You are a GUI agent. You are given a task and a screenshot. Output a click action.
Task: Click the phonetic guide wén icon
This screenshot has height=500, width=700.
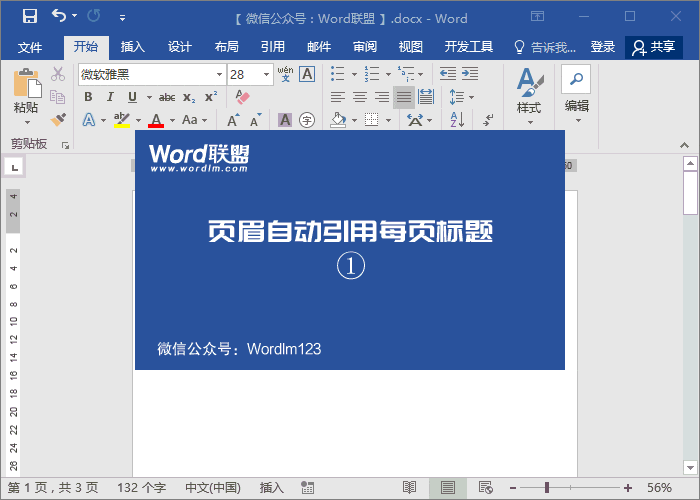click(x=285, y=74)
